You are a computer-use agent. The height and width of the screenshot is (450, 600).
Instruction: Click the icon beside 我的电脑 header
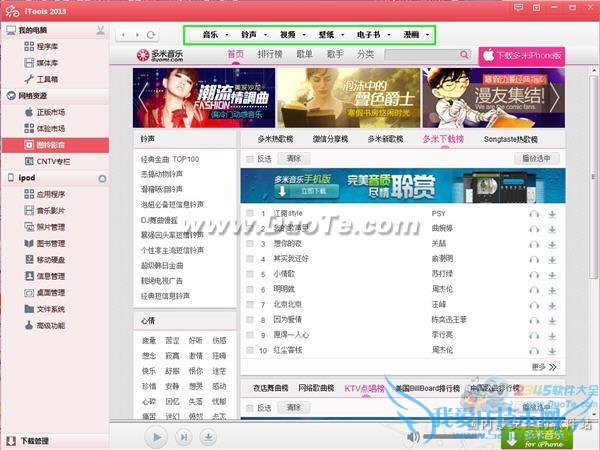click(101, 31)
